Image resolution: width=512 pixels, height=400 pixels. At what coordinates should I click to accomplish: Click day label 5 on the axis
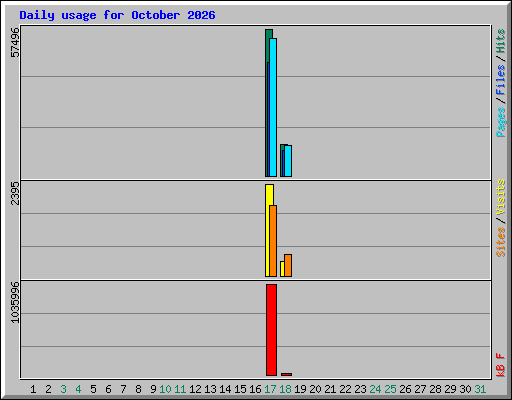point(93,389)
